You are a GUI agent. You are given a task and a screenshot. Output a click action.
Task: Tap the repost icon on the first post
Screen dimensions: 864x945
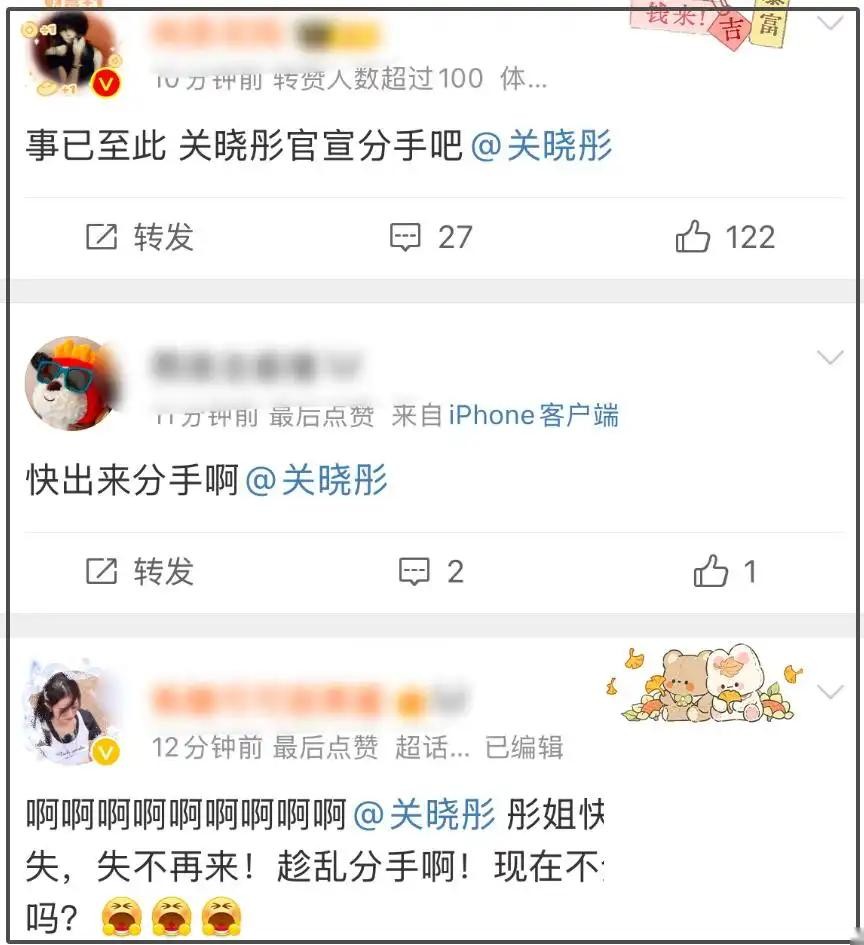(x=101, y=236)
